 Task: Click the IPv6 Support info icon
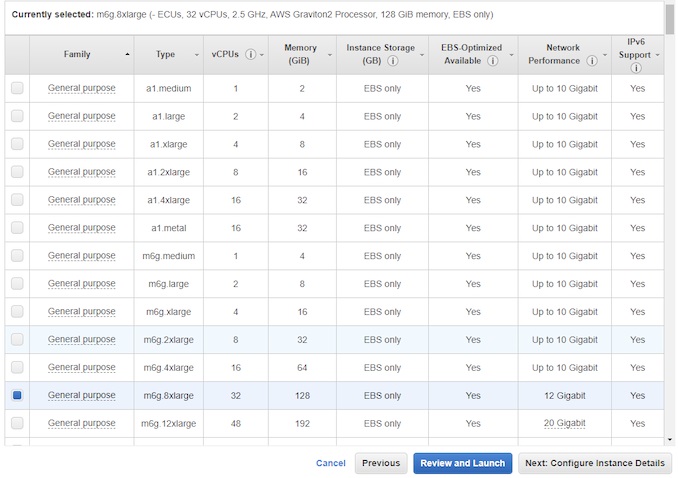pos(637,68)
